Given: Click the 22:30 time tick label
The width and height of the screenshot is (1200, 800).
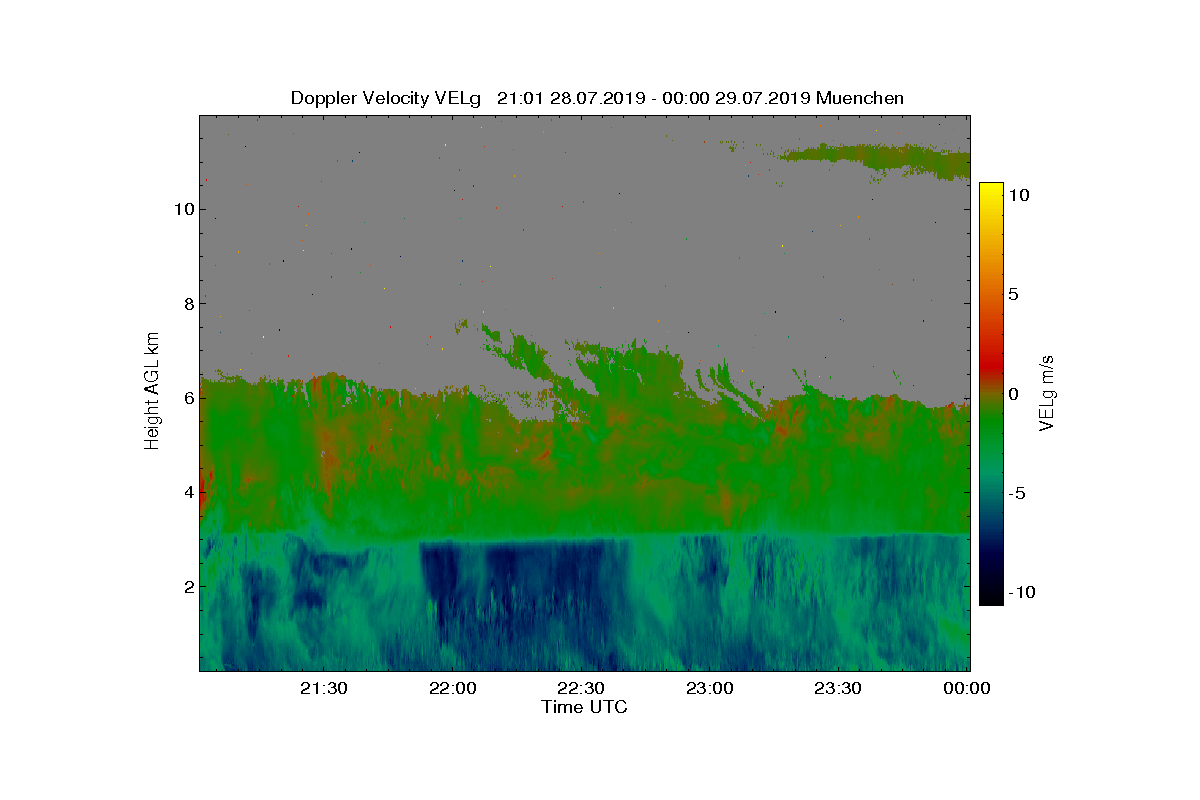Looking at the screenshot, I should click(x=581, y=688).
